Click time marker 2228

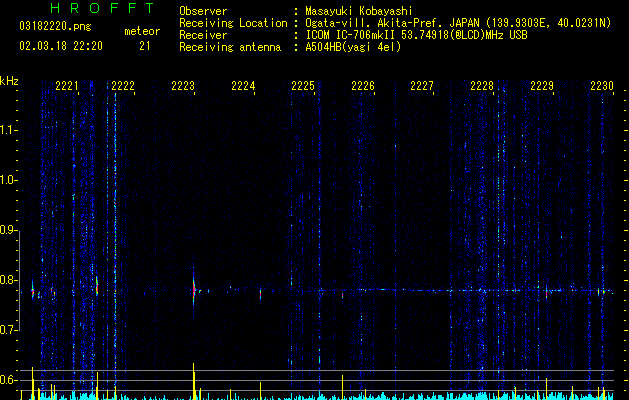tap(482, 86)
